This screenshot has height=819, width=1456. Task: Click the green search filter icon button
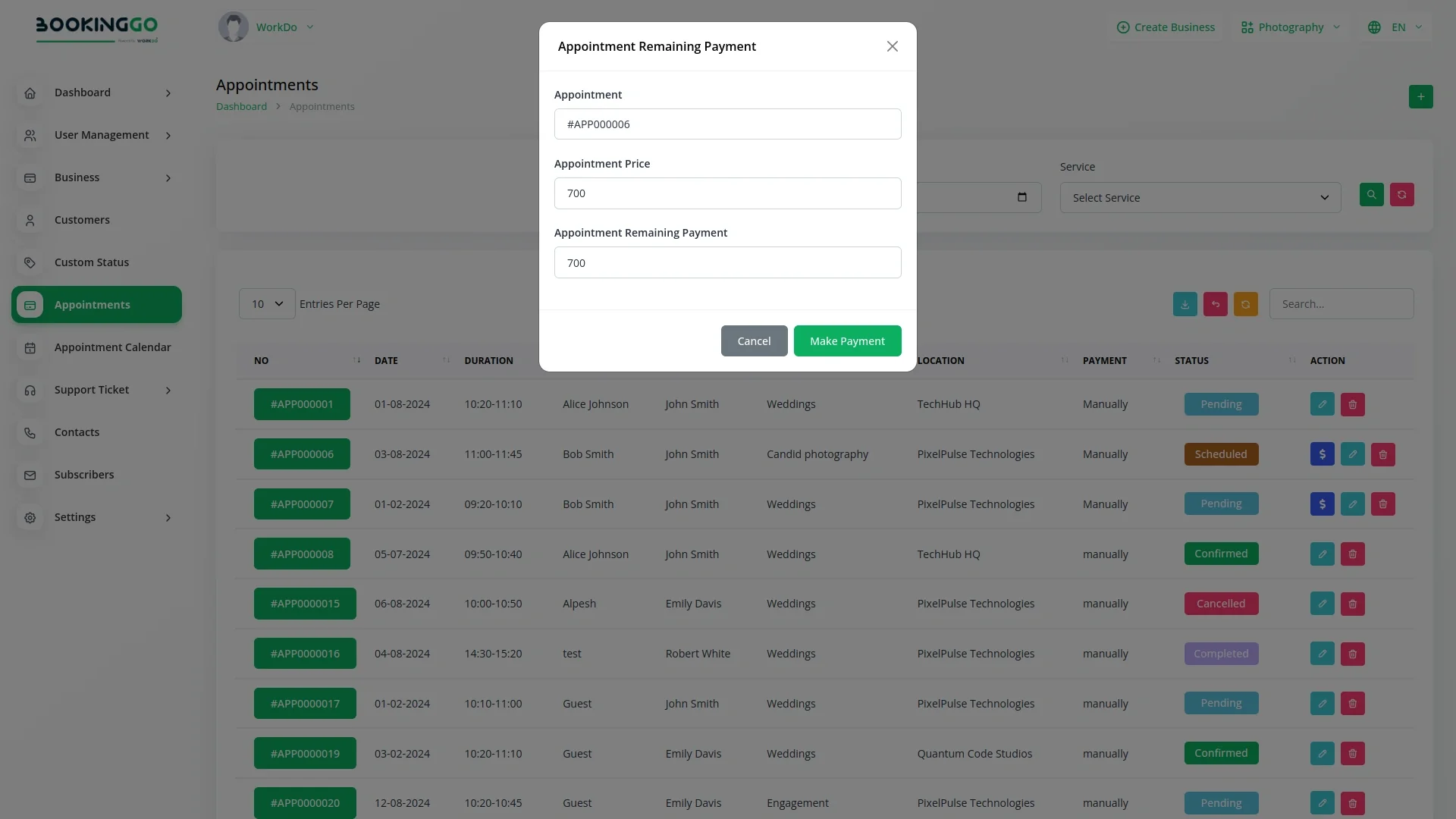click(1371, 195)
